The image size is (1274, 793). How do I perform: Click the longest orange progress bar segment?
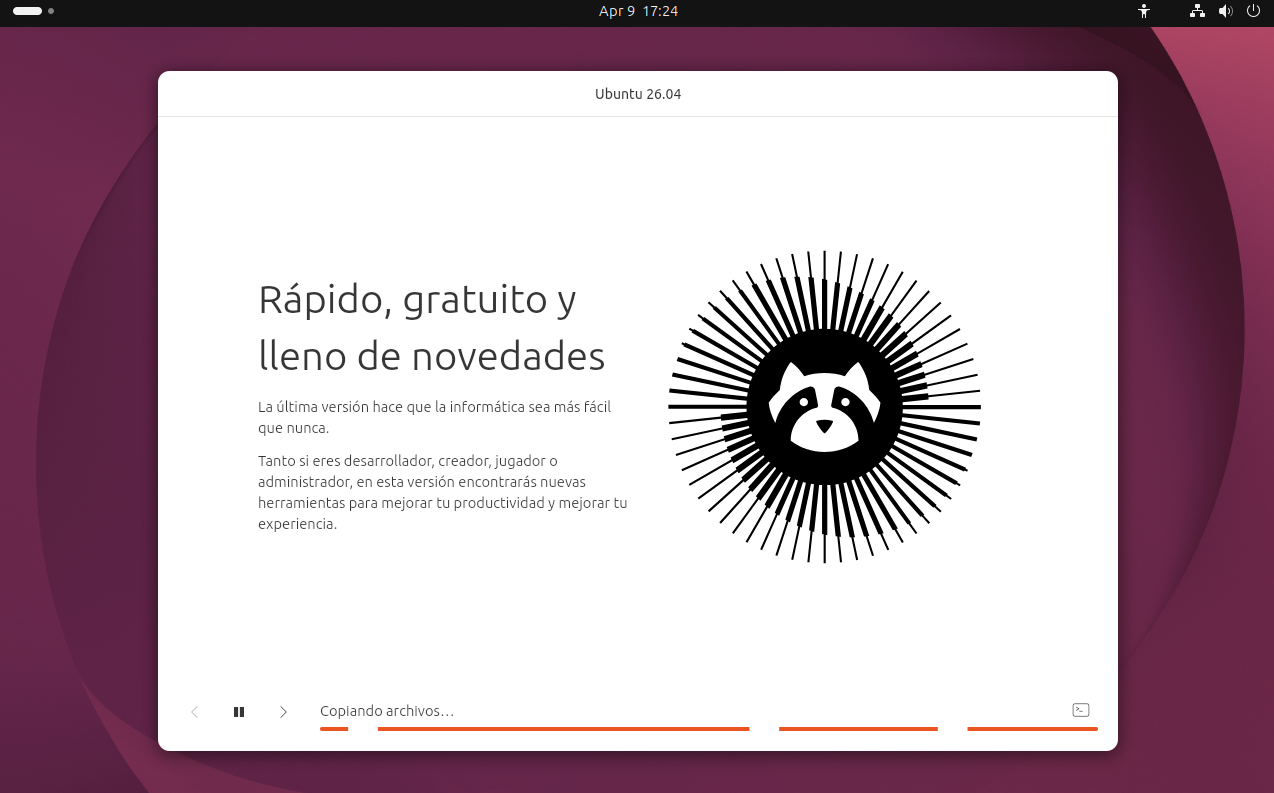563,729
